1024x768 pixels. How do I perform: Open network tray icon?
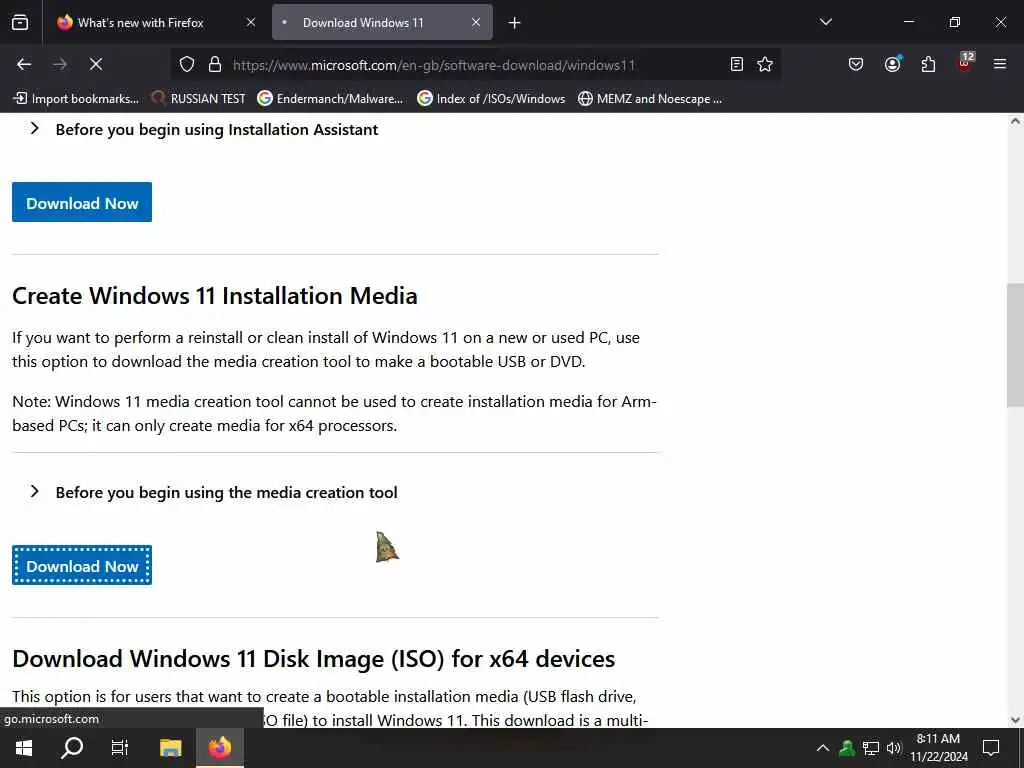(871, 748)
